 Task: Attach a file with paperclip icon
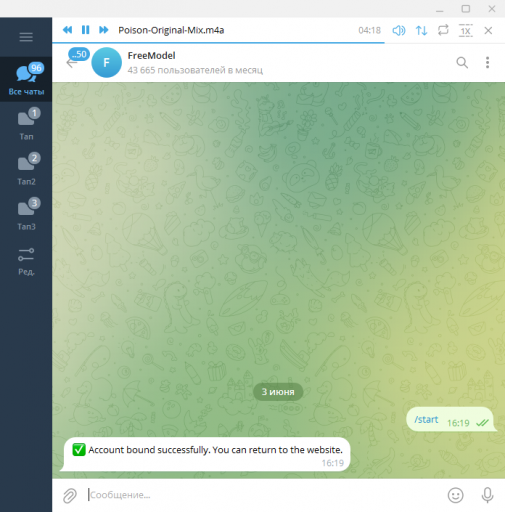point(70,495)
